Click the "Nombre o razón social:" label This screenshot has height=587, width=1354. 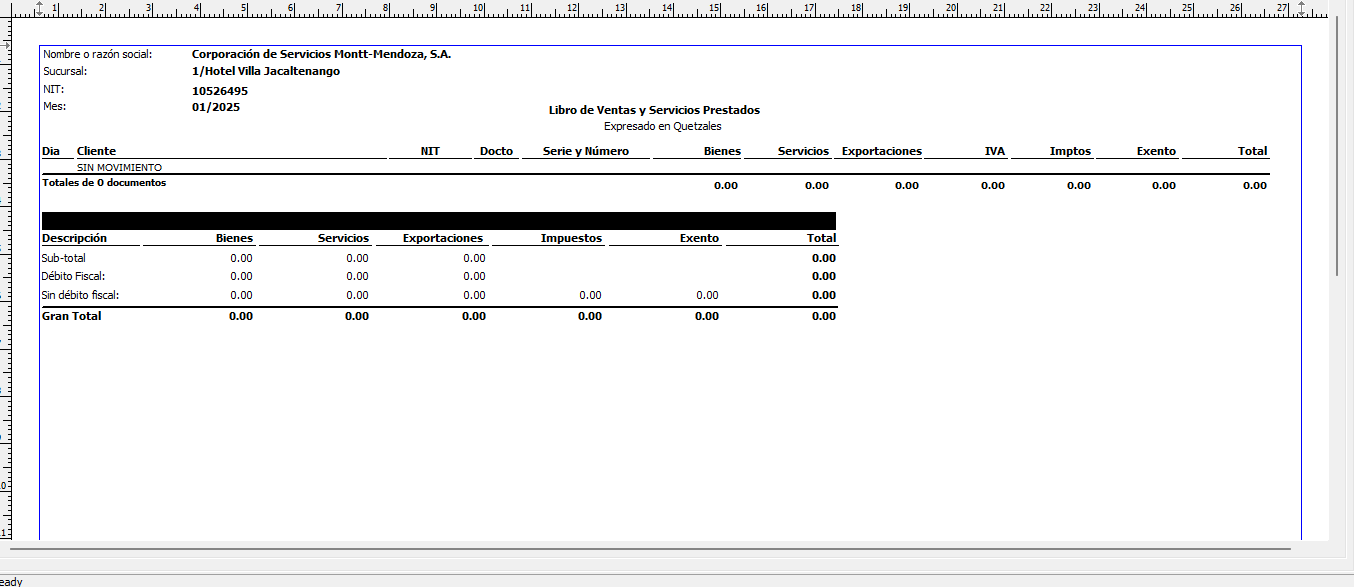(97, 54)
